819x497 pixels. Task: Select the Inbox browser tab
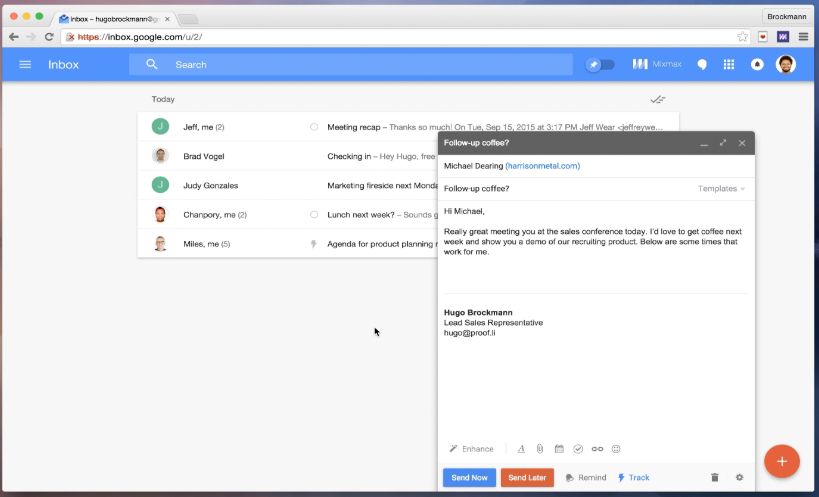[115, 18]
